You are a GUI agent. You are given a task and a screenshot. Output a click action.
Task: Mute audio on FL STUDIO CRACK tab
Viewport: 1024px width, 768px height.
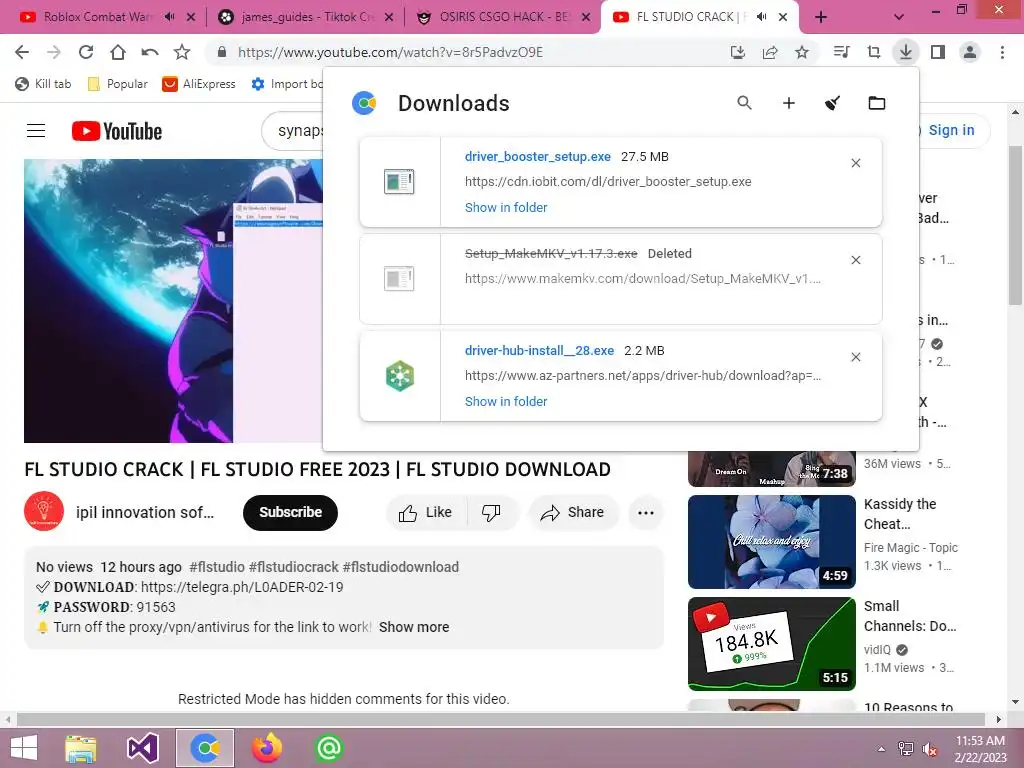761,17
